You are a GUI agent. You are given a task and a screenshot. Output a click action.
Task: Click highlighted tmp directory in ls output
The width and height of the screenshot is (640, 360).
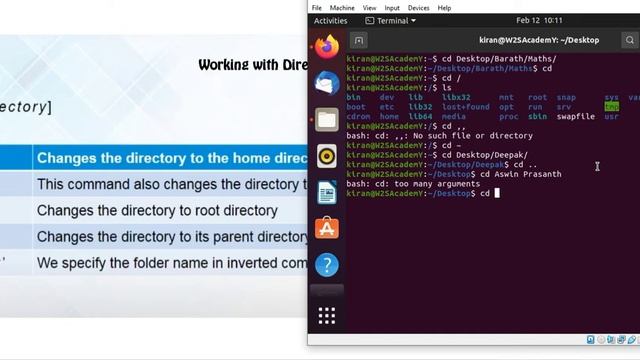point(611,107)
